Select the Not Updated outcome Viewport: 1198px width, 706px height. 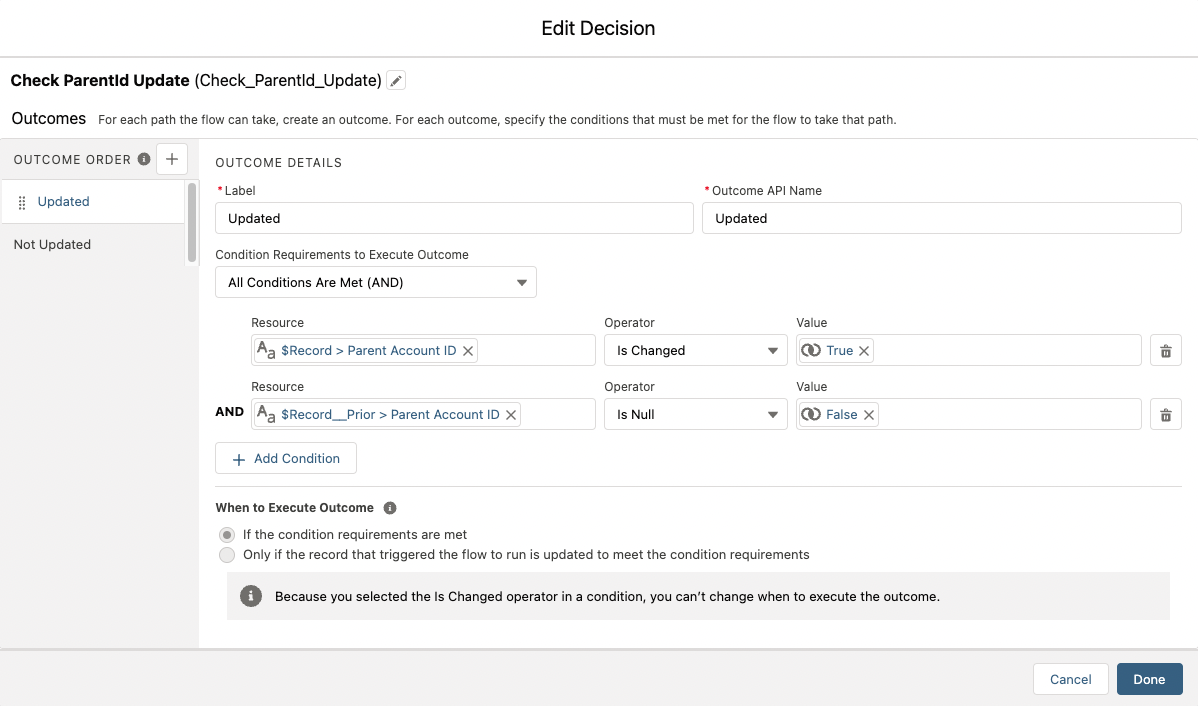(x=52, y=245)
